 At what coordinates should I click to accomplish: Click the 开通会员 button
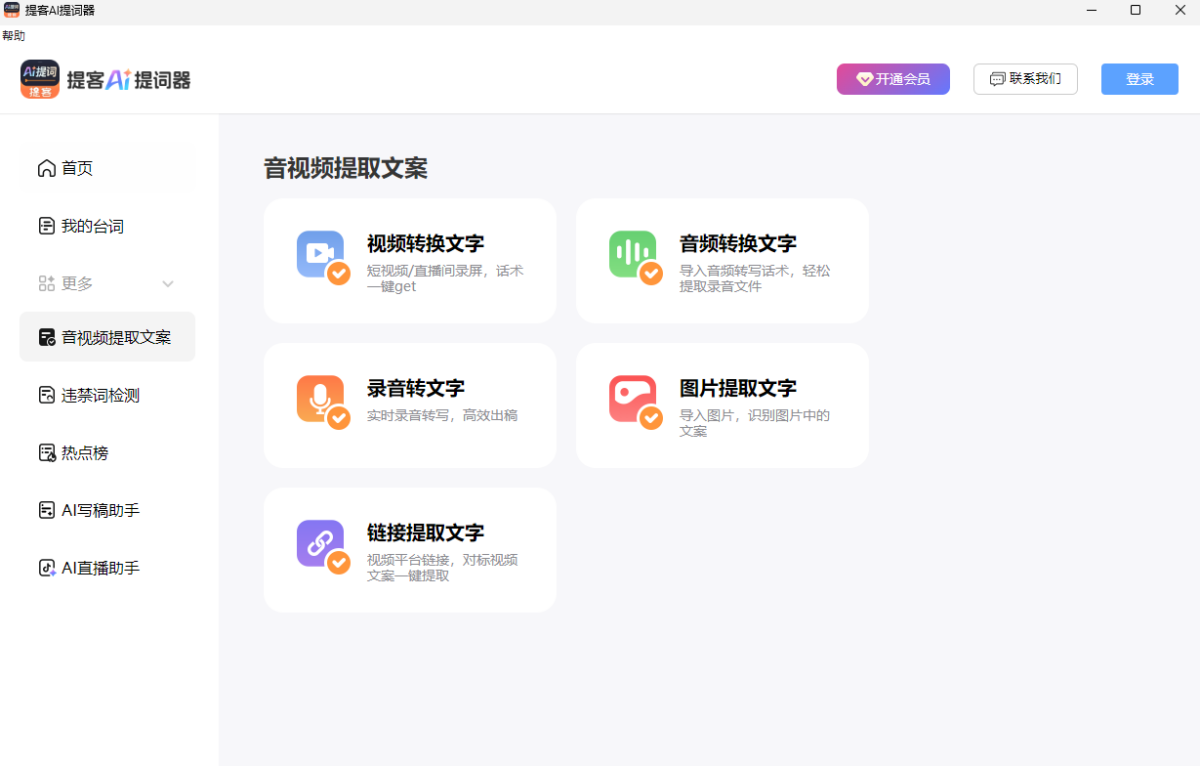click(x=893, y=79)
